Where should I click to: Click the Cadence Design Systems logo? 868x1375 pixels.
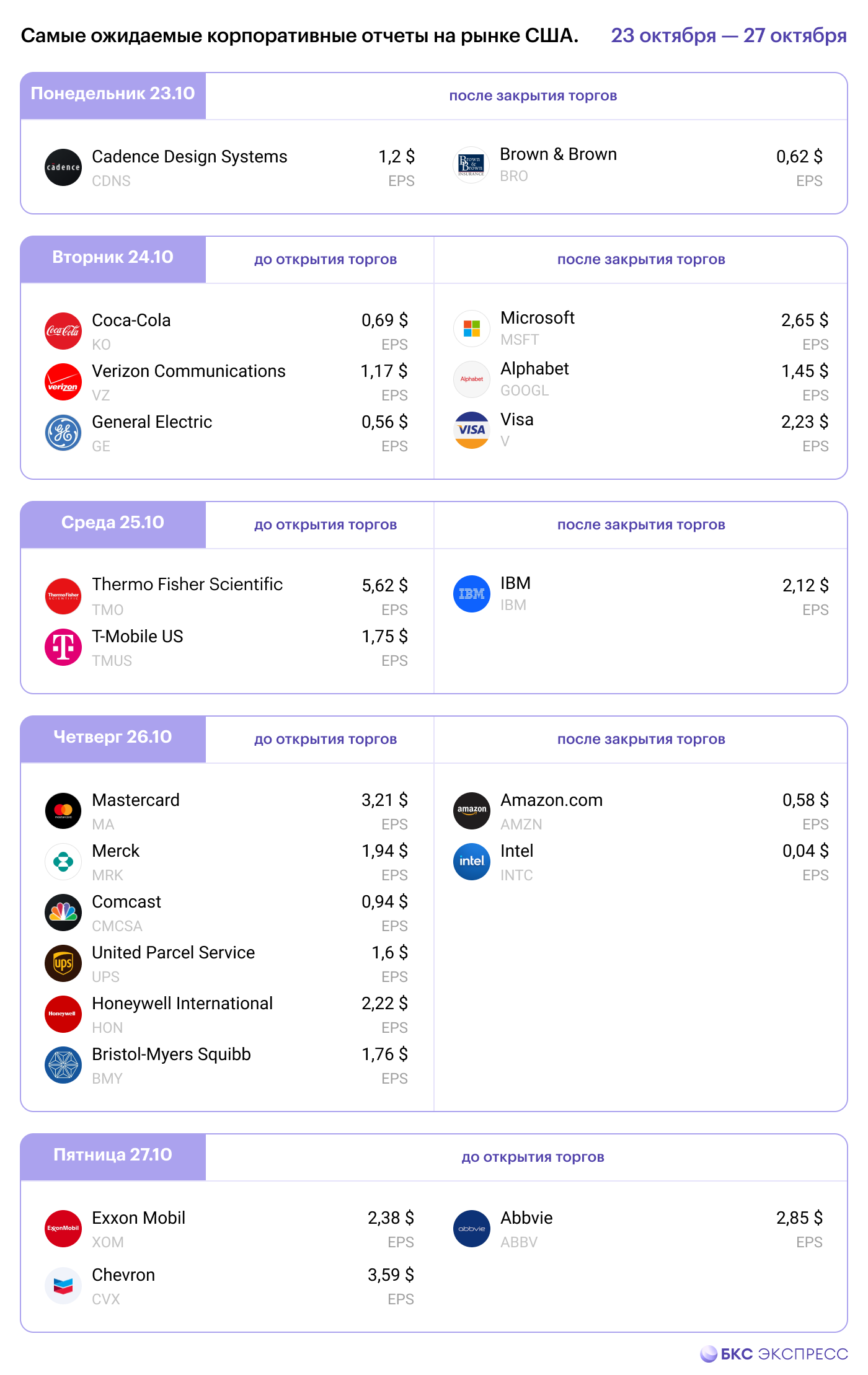[63, 167]
